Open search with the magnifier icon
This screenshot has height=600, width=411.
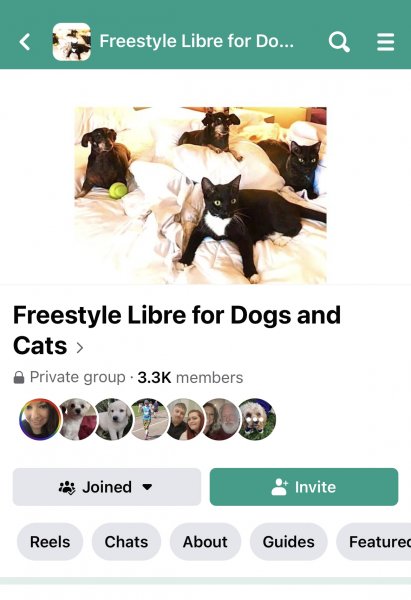(x=339, y=42)
